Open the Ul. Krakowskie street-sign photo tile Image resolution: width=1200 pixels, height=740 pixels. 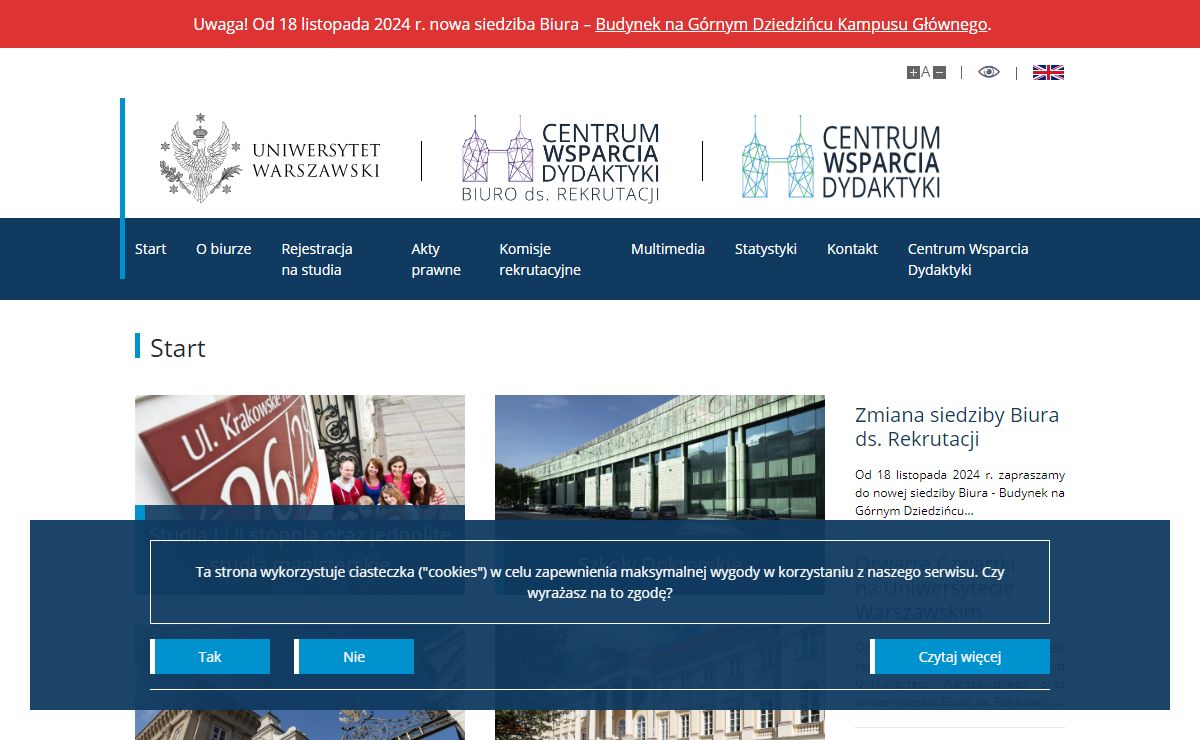pos(300,457)
